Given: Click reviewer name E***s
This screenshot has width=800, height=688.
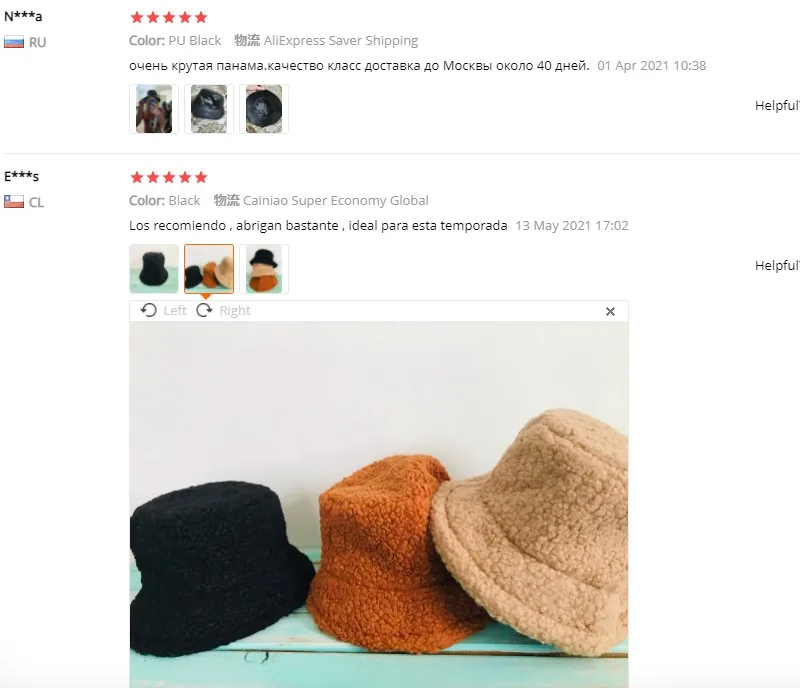Looking at the screenshot, I should click(21, 176).
